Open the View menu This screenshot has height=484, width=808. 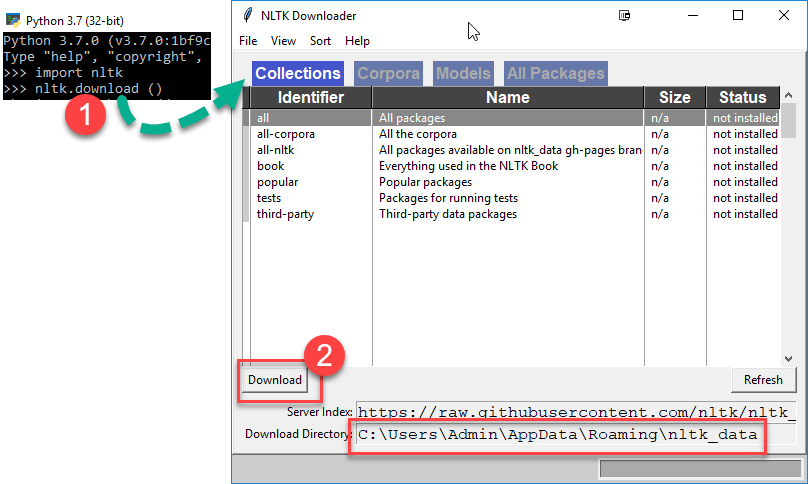click(x=283, y=41)
